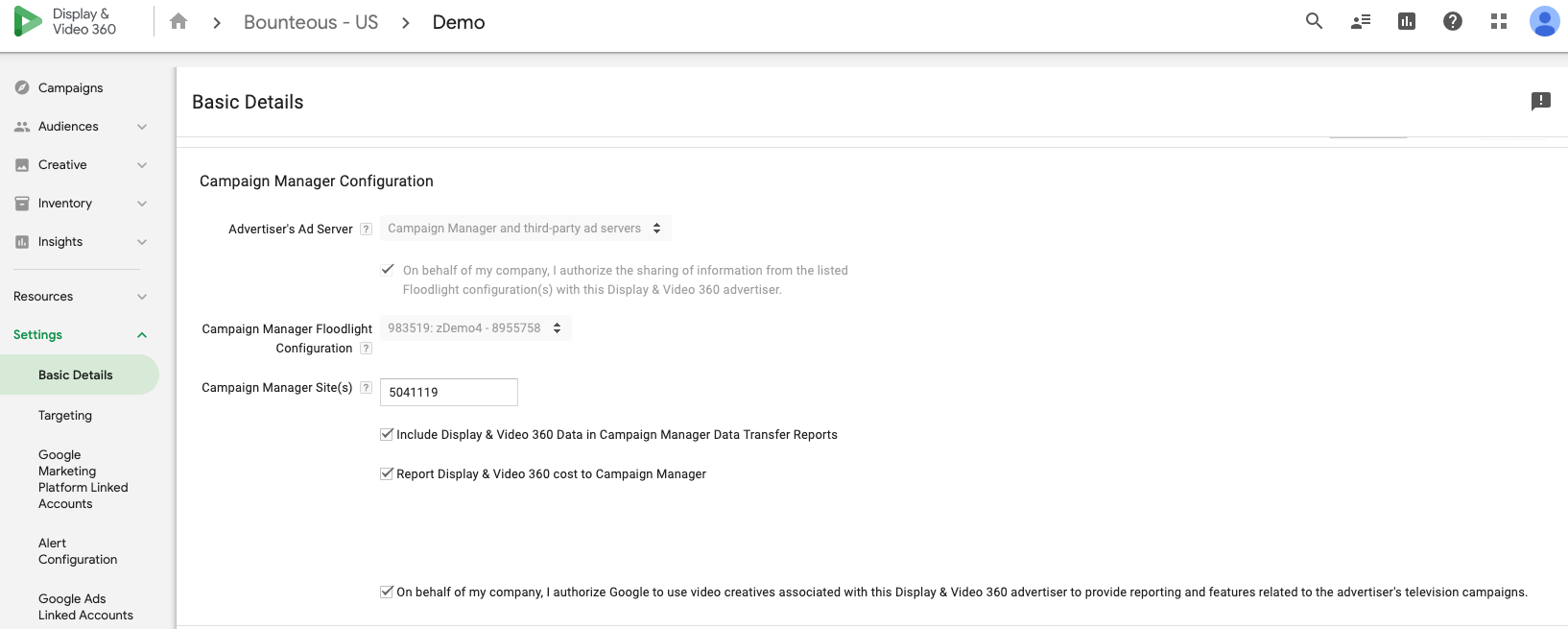Open the account list icon in header

(1361, 21)
